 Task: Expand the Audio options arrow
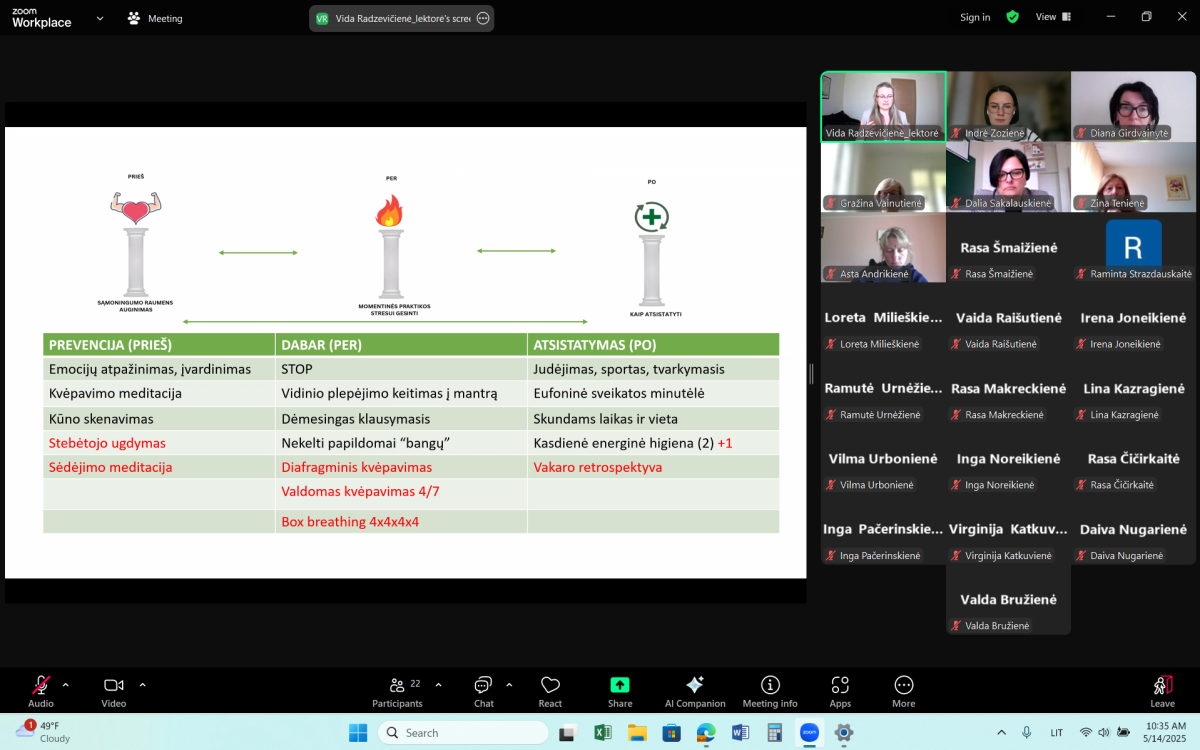coord(66,685)
